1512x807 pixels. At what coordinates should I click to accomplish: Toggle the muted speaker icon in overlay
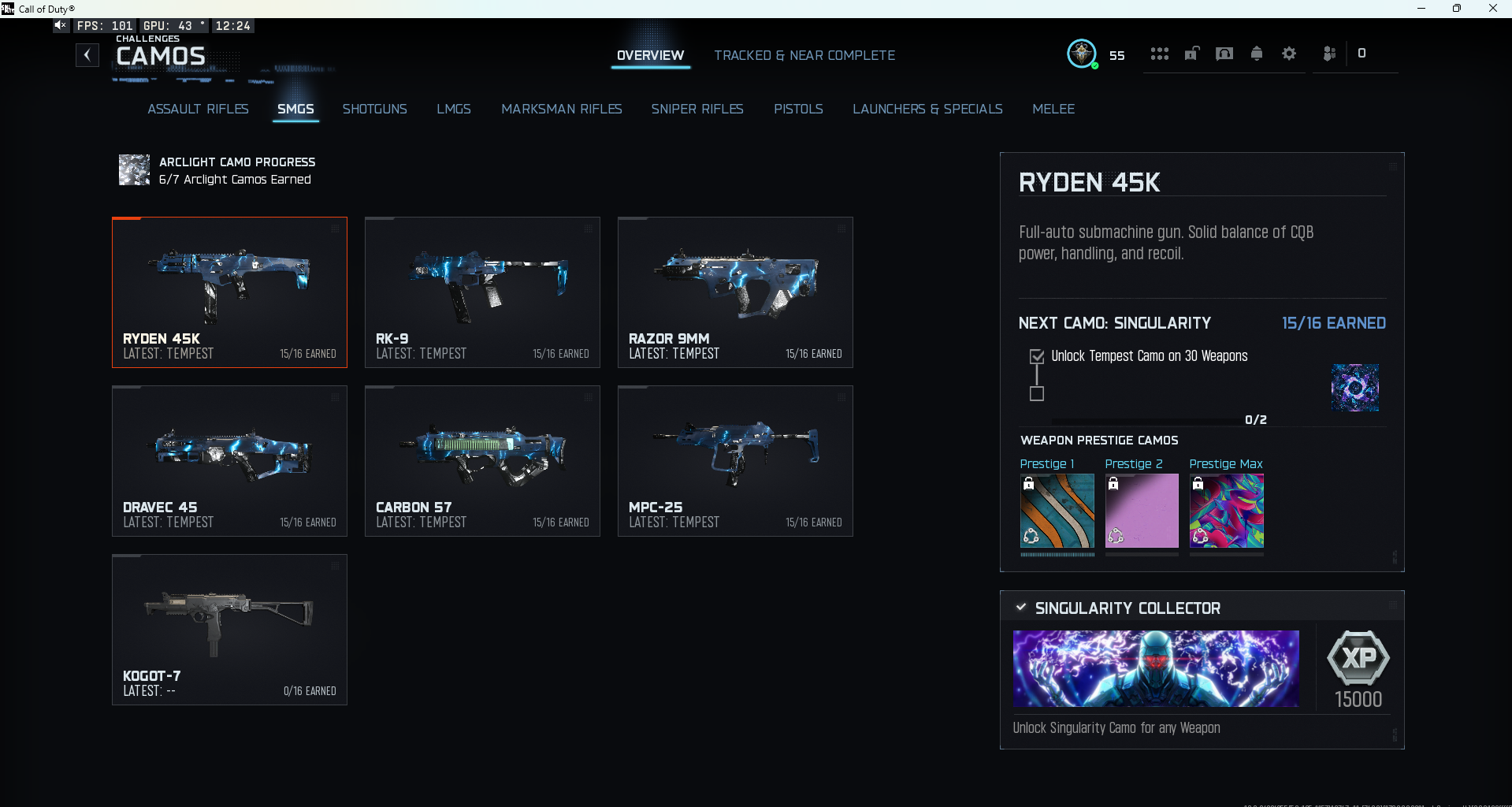(61, 25)
